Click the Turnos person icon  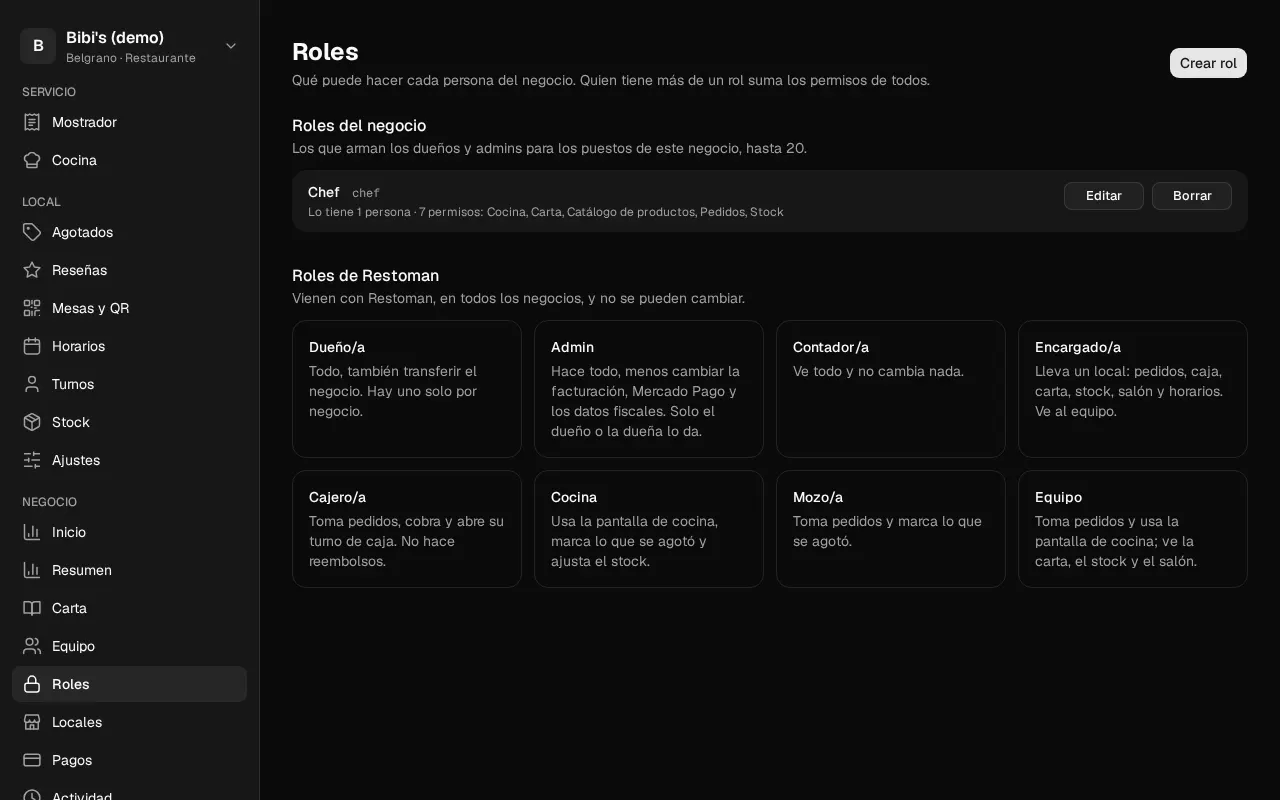(32, 384)
